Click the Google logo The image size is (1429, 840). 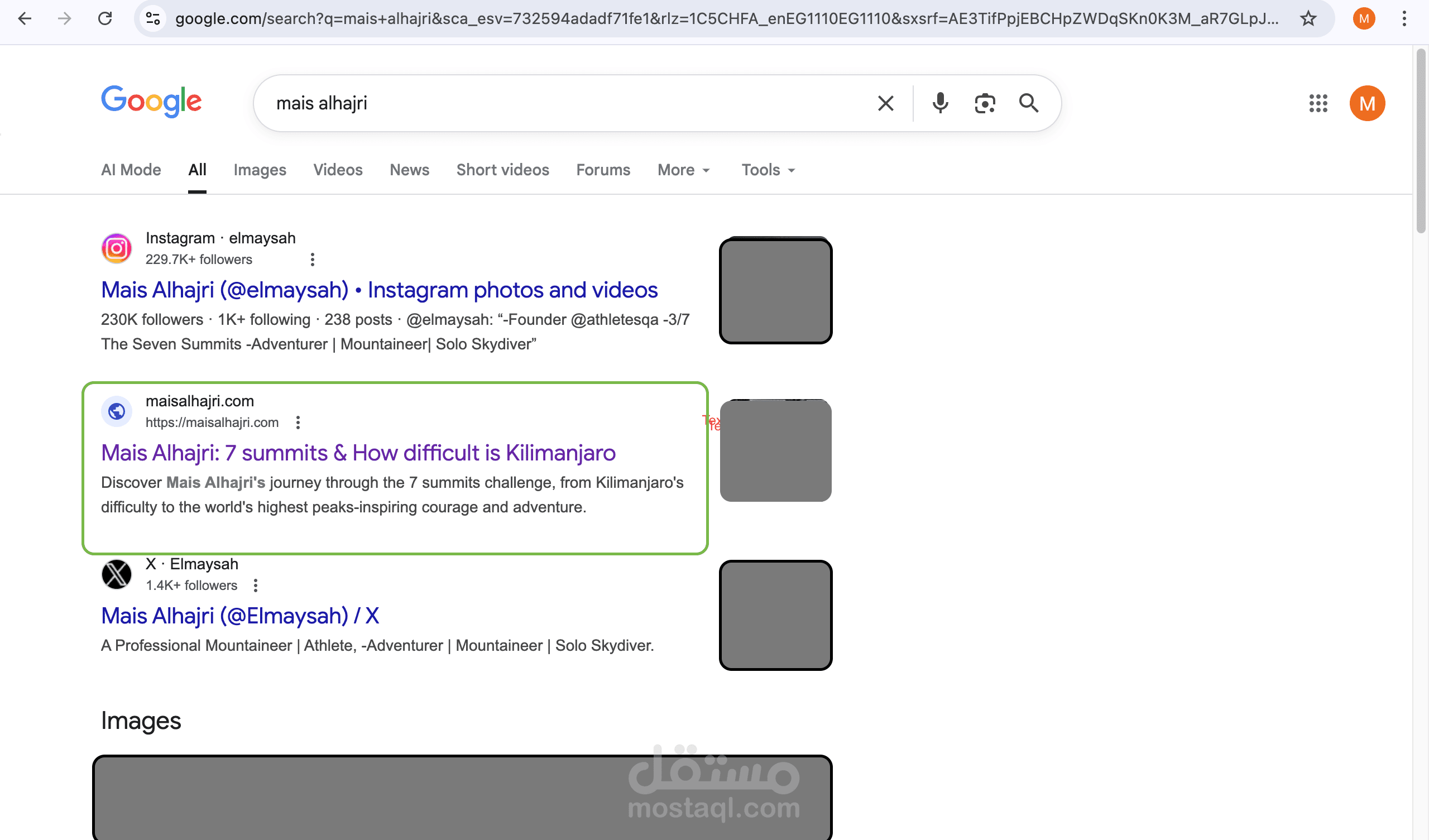pos(151,102)
